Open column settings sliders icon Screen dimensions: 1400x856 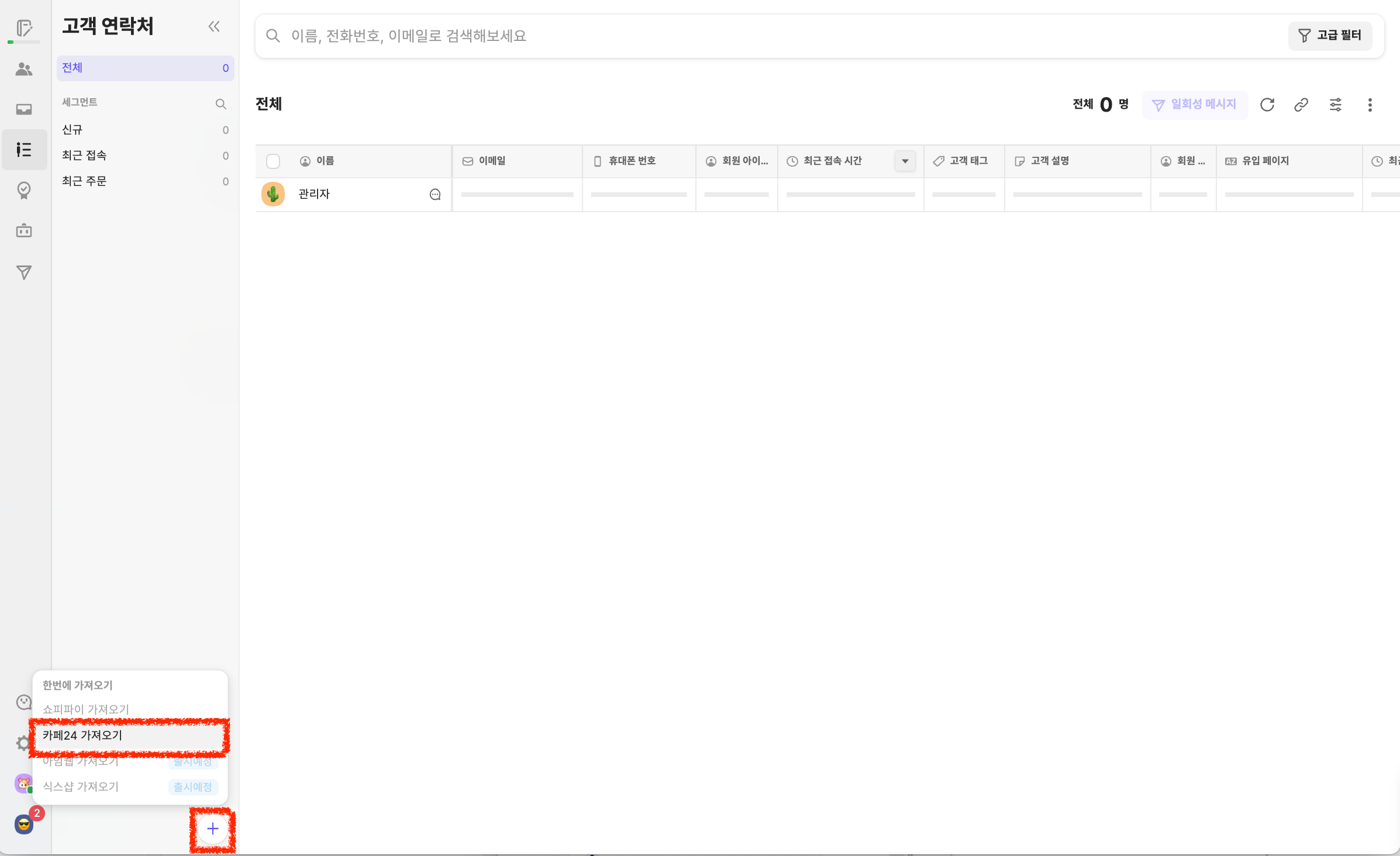tap(1336, 105)
